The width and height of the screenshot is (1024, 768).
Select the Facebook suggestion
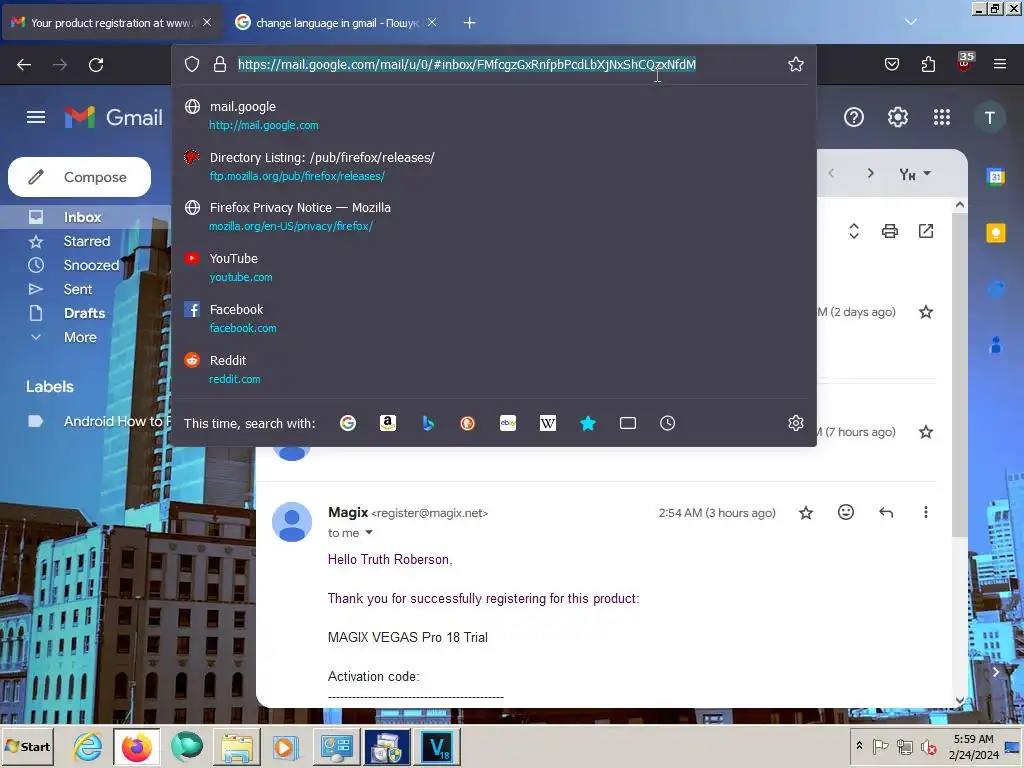(x=494, y=318)
